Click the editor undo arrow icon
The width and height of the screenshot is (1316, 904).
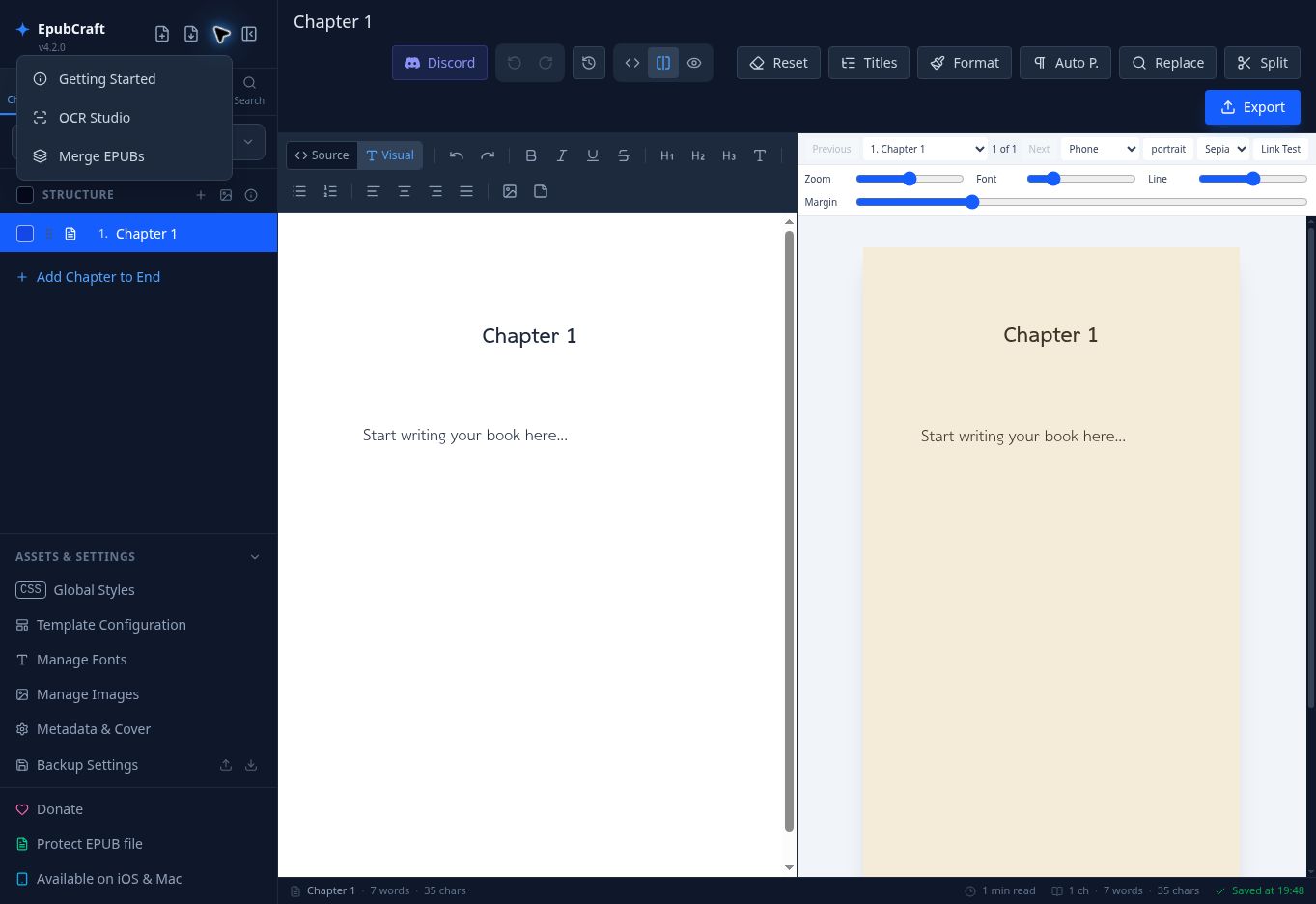(x=457, y=155)
